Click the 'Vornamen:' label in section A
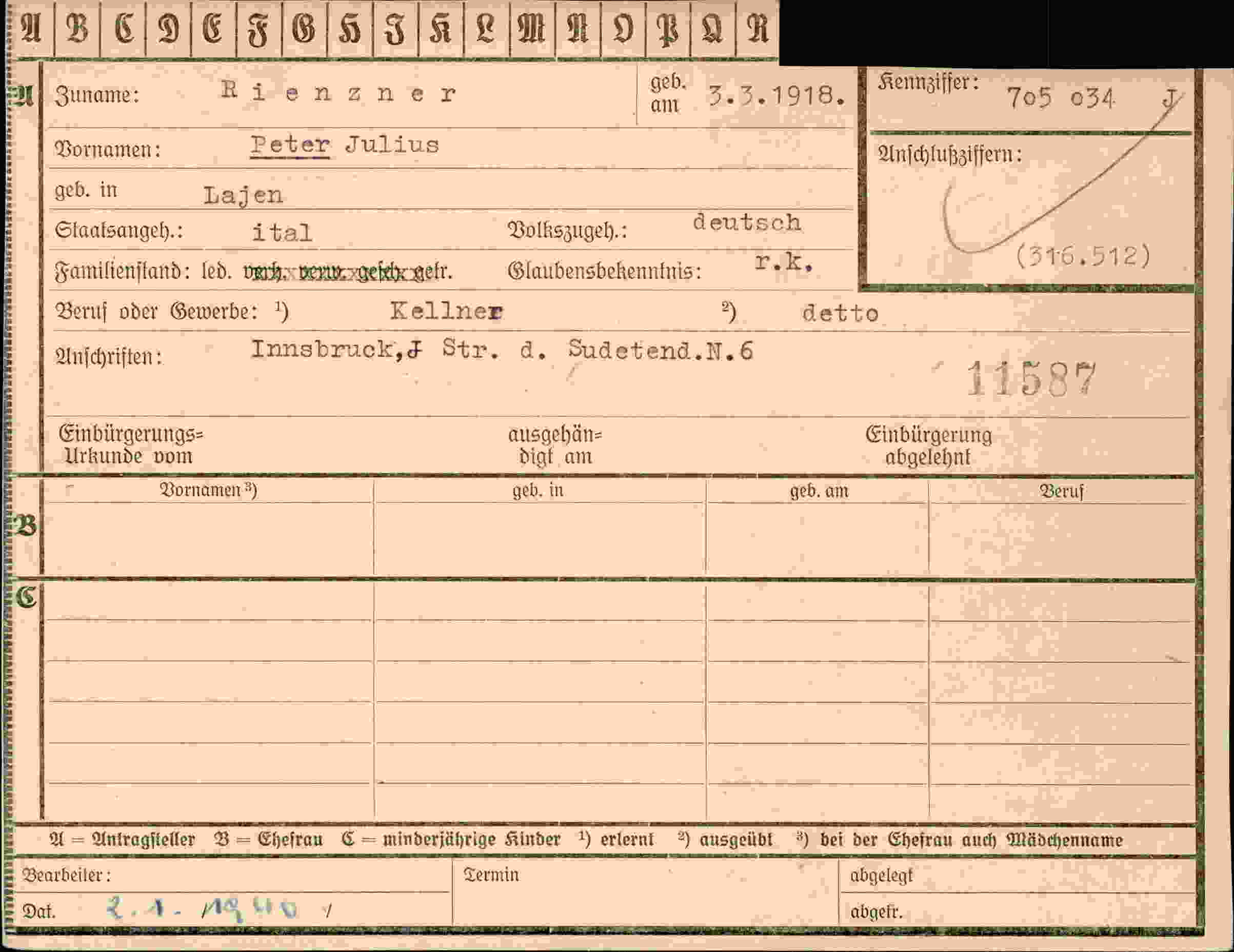 pos(108,150)
